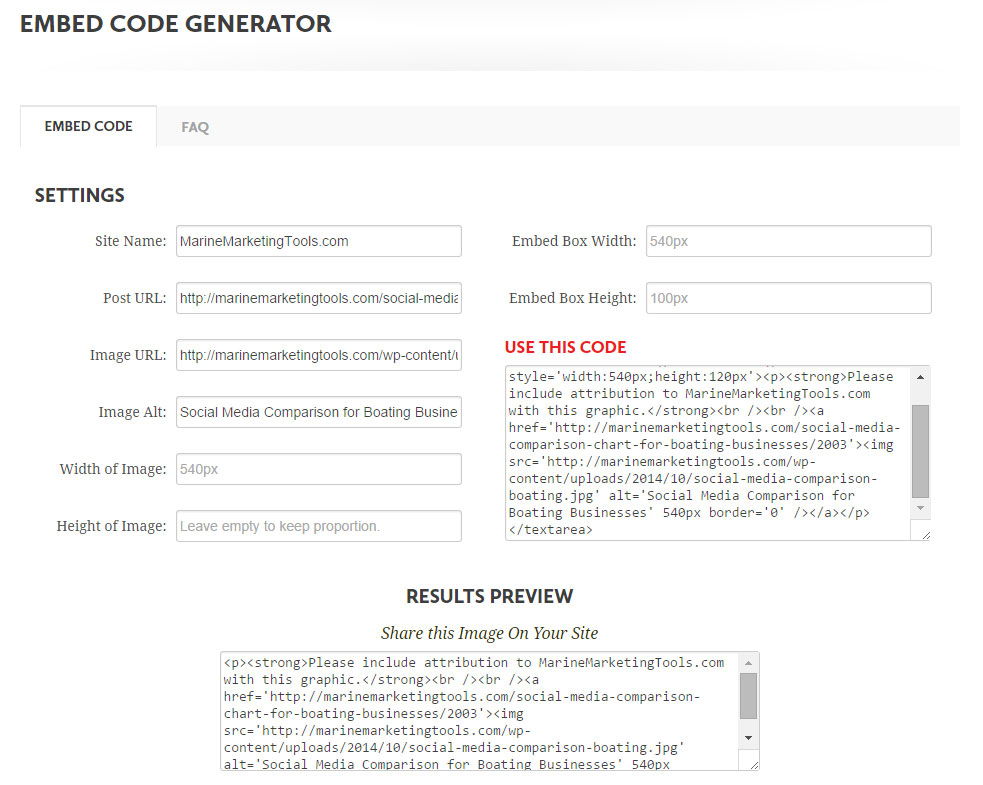Viewport: 983px width, 785px height.
Task: Select the EMBED CODE tab
Action: [x=88, y=126]
